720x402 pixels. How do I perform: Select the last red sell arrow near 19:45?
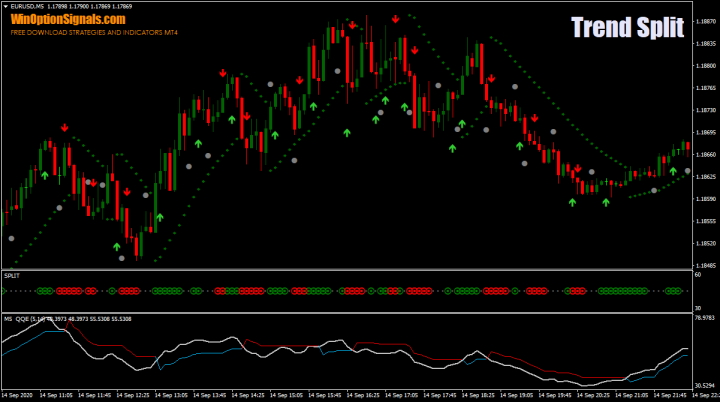[x=577, y=168]
